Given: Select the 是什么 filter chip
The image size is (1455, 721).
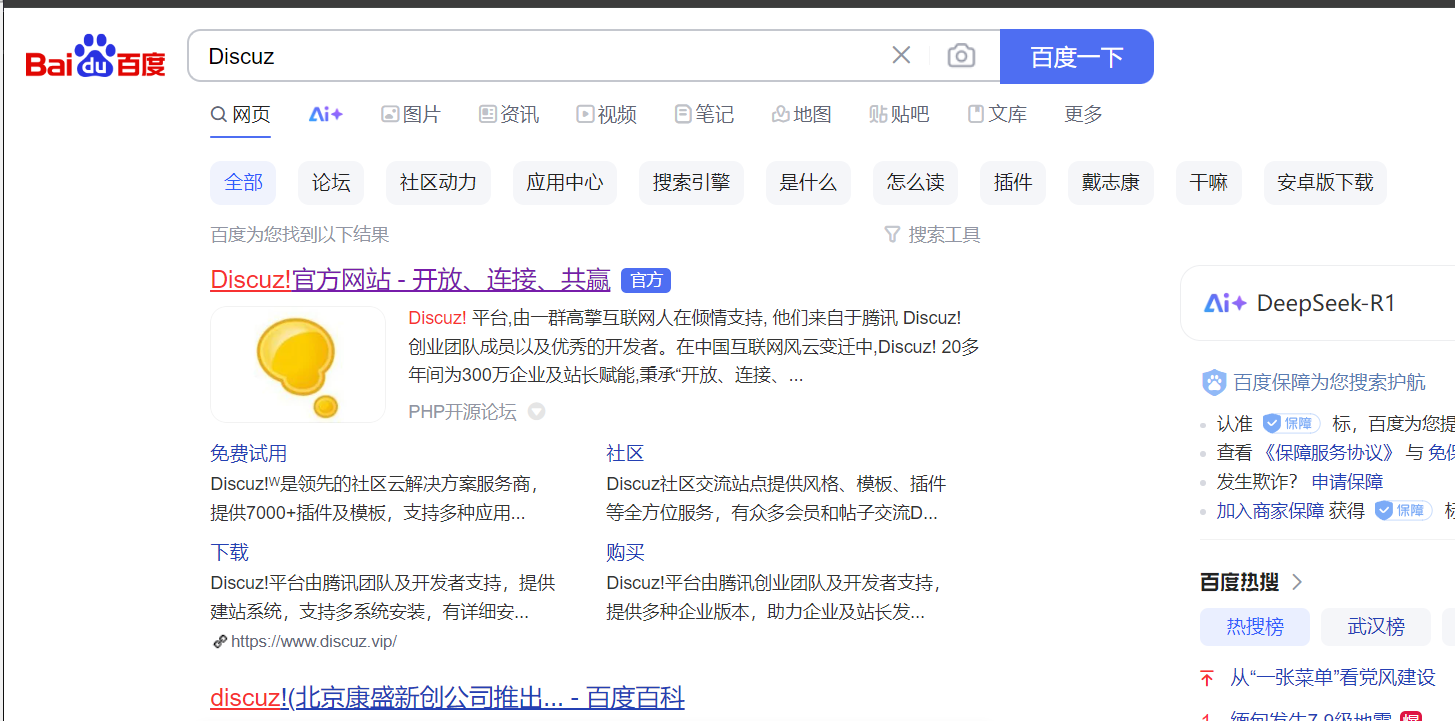Looking at the screenshot, I should (808, 183).
